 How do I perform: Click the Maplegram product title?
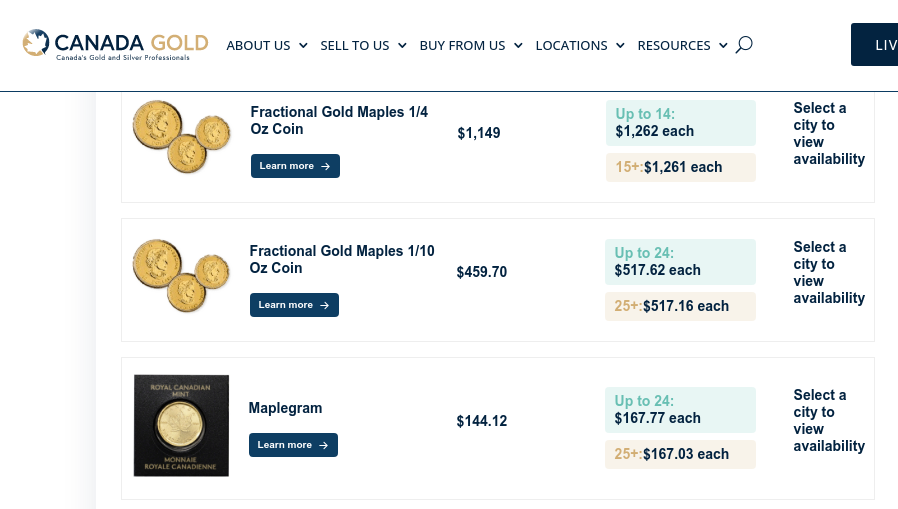pos(285,408)
